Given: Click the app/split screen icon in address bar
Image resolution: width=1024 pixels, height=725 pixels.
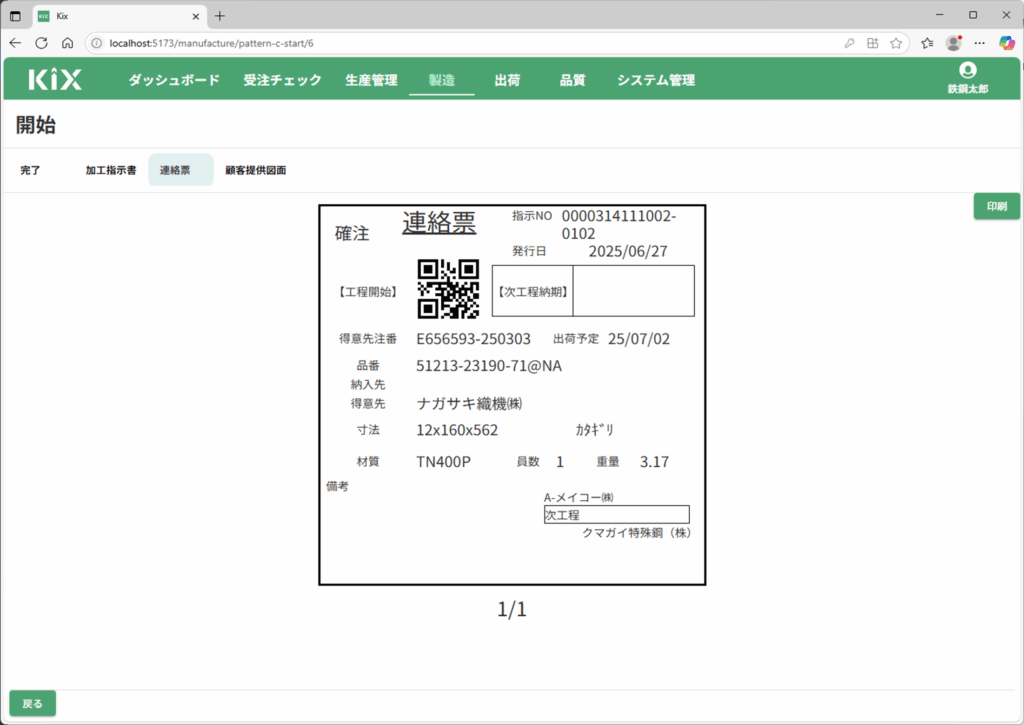Looking at the screenshot, I should pyautogui.click(x=872, y=43).
